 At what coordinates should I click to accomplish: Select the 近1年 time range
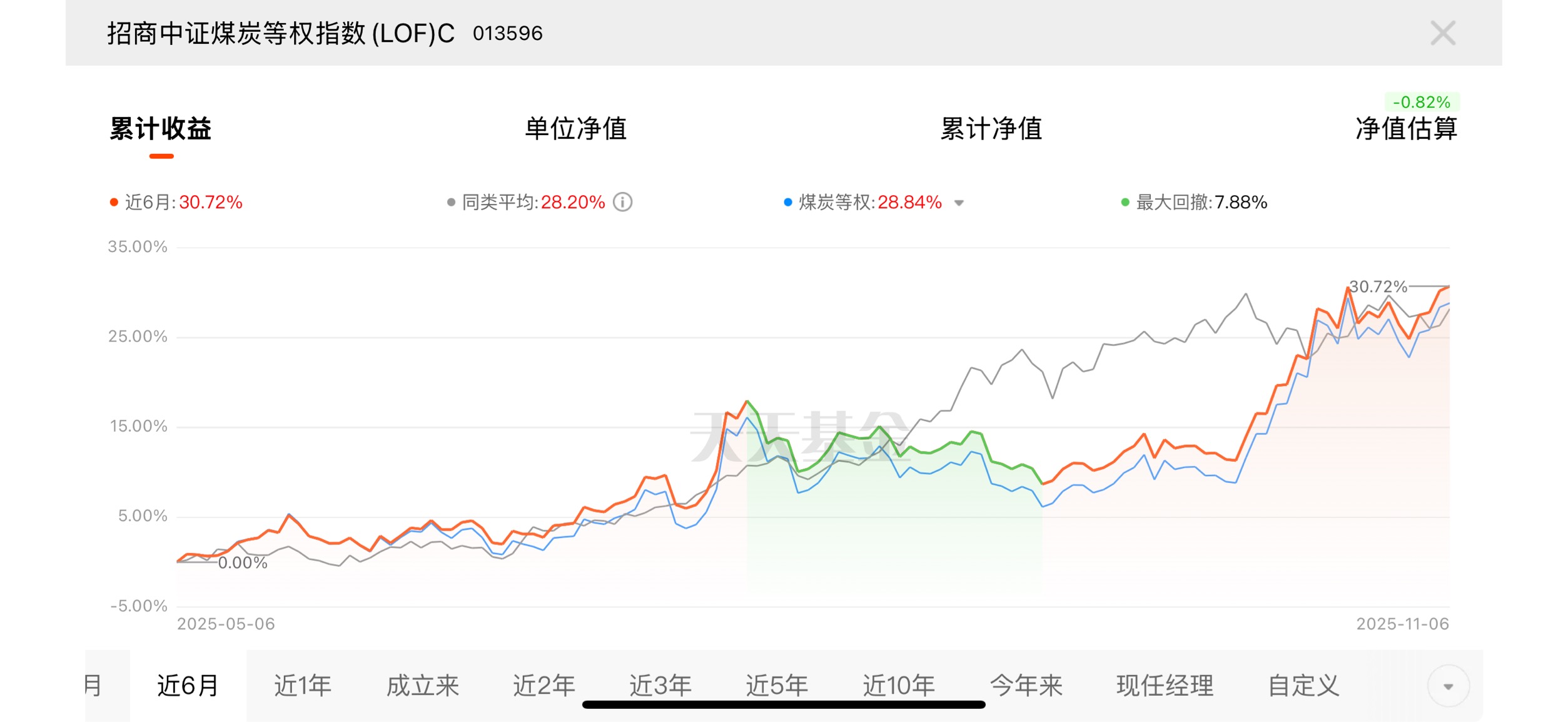tap(303, 686)
